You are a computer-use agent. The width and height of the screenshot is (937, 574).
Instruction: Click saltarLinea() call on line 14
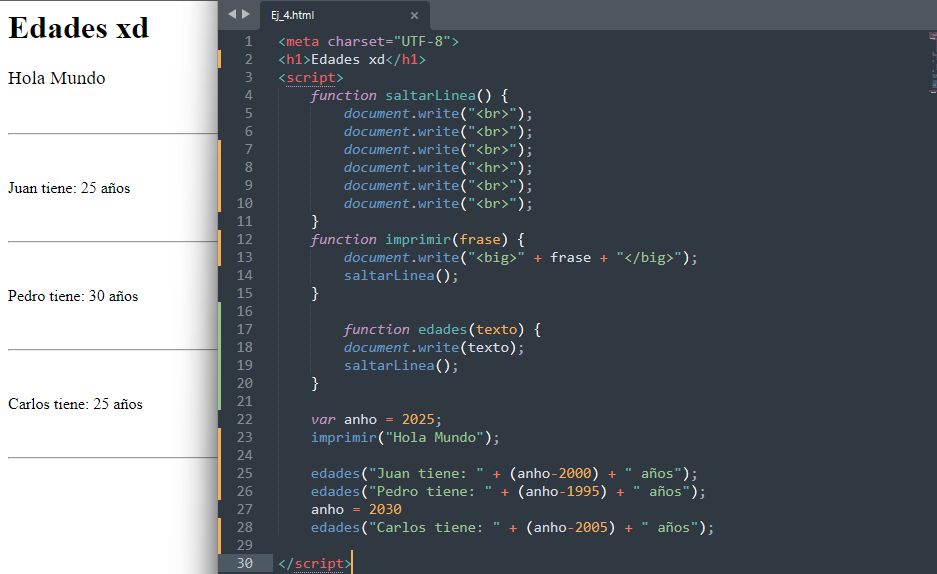[x=401, y=276]
